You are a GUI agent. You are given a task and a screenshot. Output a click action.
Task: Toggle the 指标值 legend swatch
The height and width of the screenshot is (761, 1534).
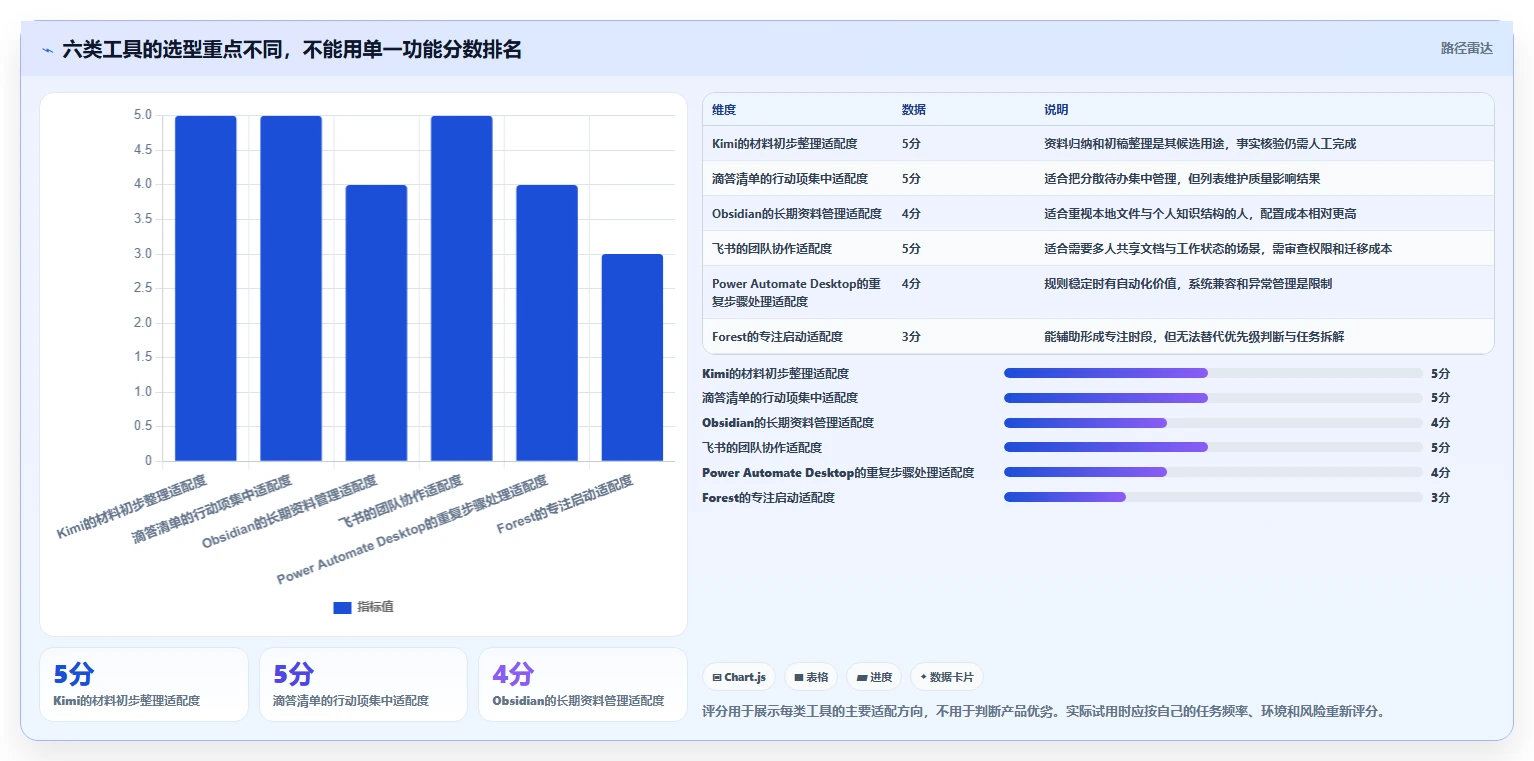(x=342, y=607)
